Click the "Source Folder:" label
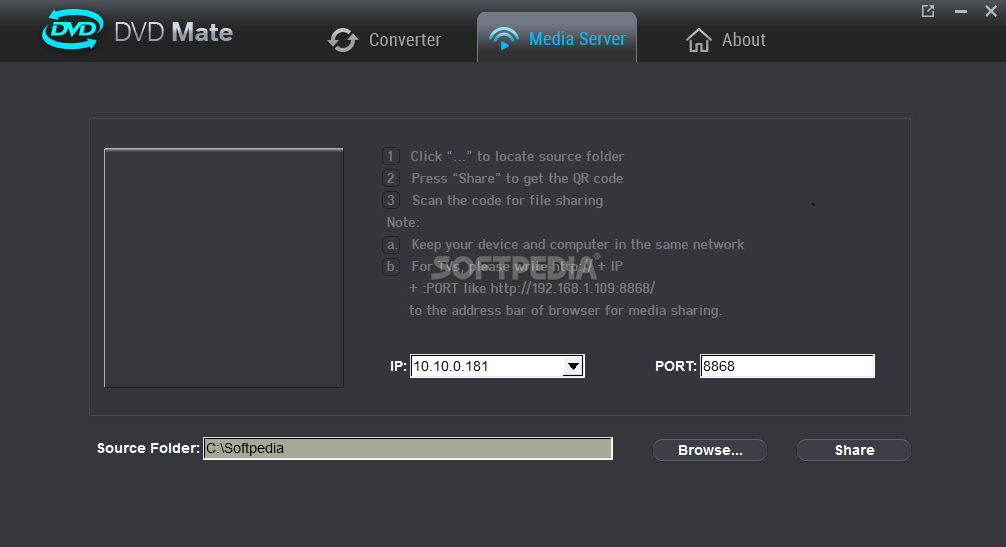This screenshot has width=1006, height=547. (148, 448)
